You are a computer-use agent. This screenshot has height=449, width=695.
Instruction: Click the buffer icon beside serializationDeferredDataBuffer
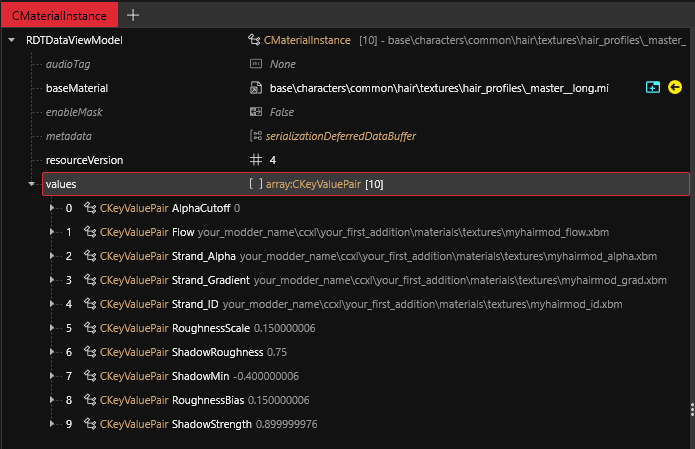(256, 136)
